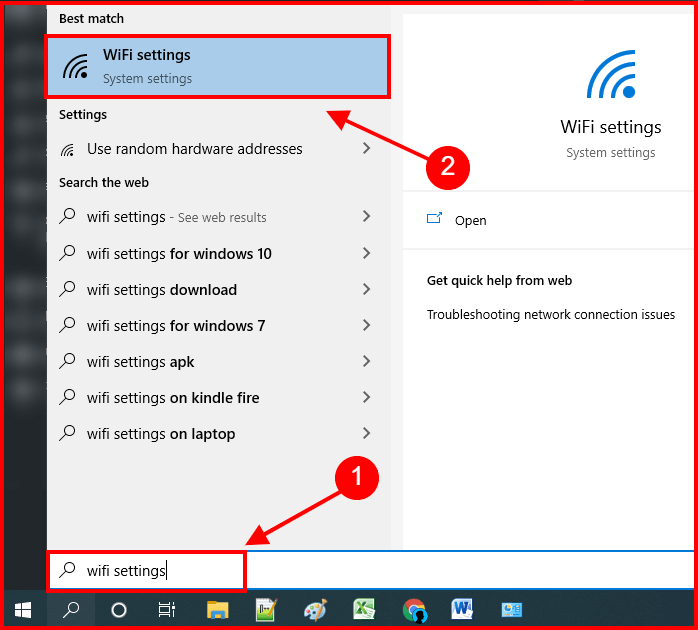Viewport: 698px width, 630px height.
Task: Click the Best match header
Action: click(x=91, y=19)
